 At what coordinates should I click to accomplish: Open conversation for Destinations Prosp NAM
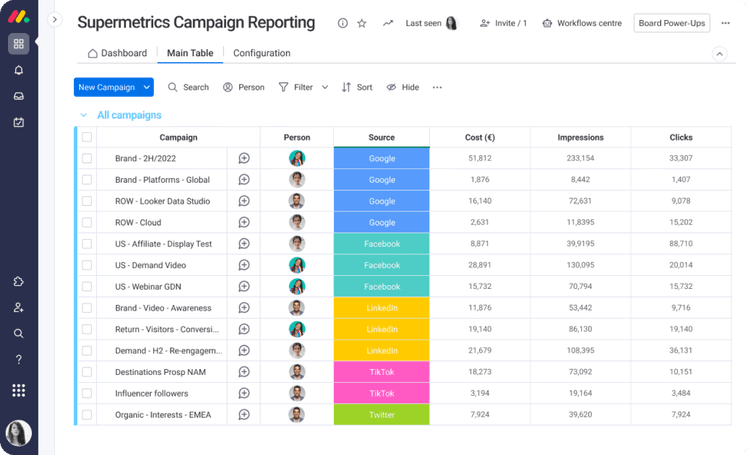244,372
